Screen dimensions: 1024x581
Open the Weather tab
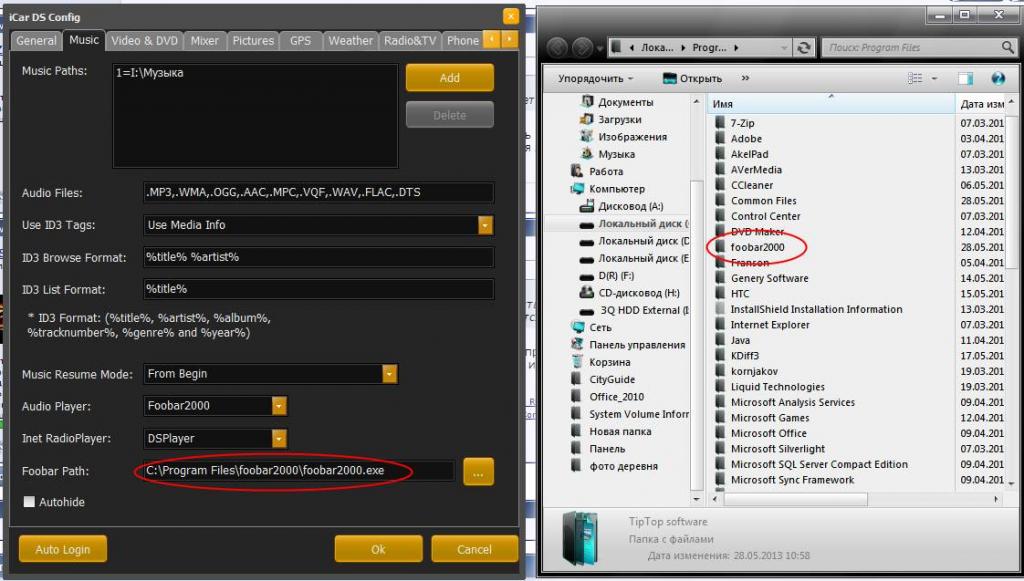coord(350,41)
